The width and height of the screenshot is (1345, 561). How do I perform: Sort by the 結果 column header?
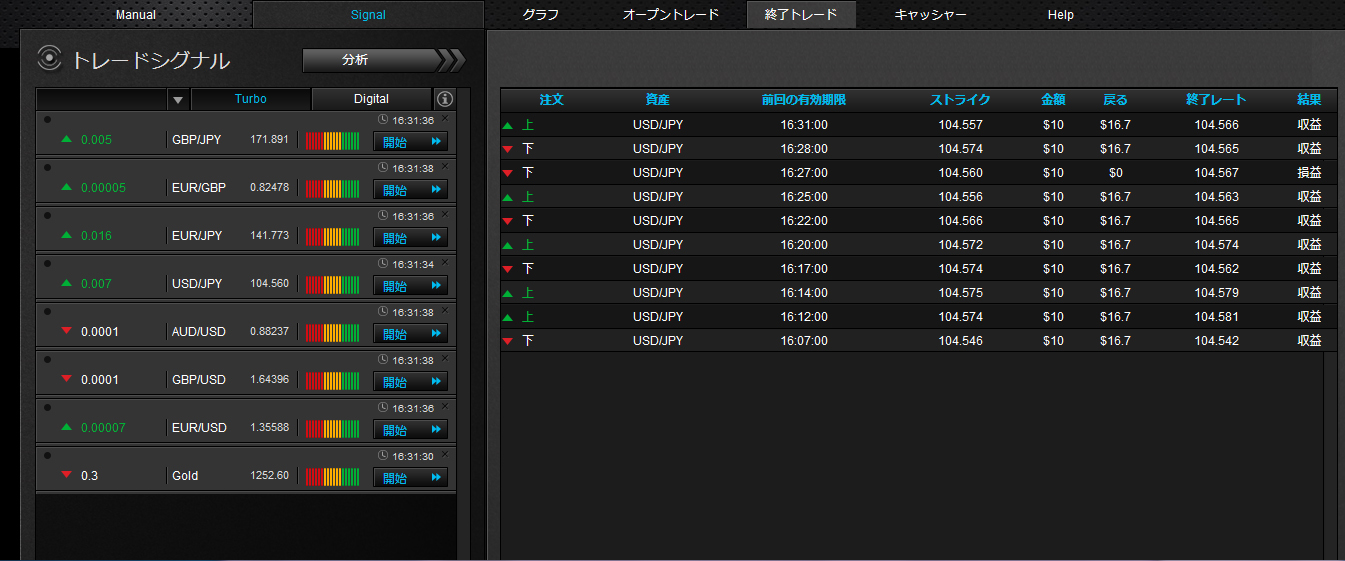click(x=1309, y=100)
